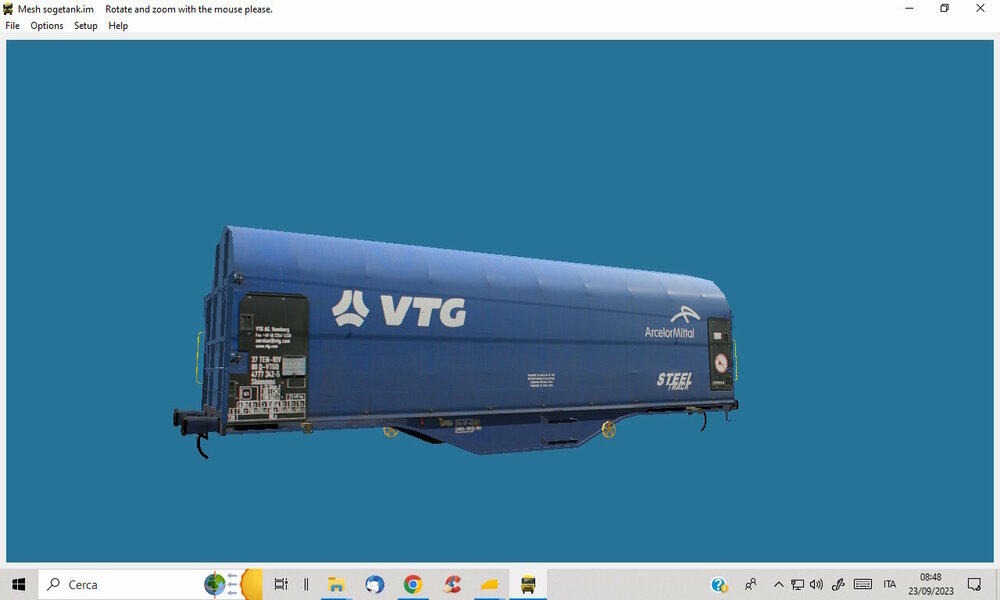Open the clock showing 08:48
The image size is (1000, 600).
(930, 584)
